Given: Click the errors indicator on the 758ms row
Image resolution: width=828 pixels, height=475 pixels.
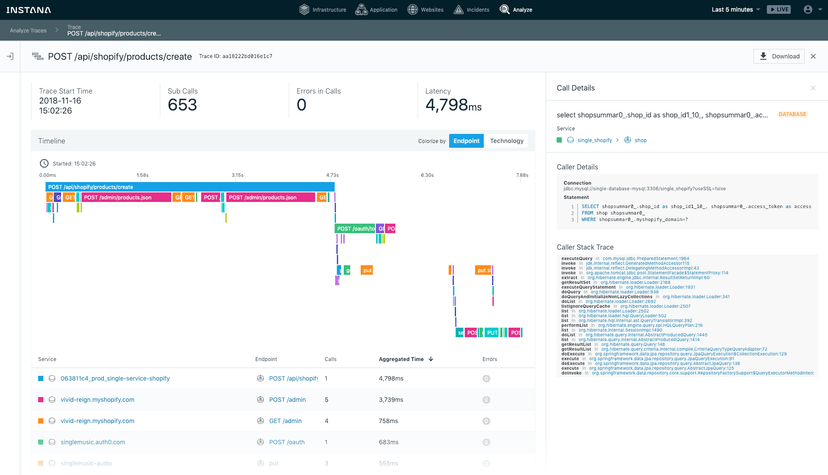Looking at the screenshot, I should click(486, 421).
